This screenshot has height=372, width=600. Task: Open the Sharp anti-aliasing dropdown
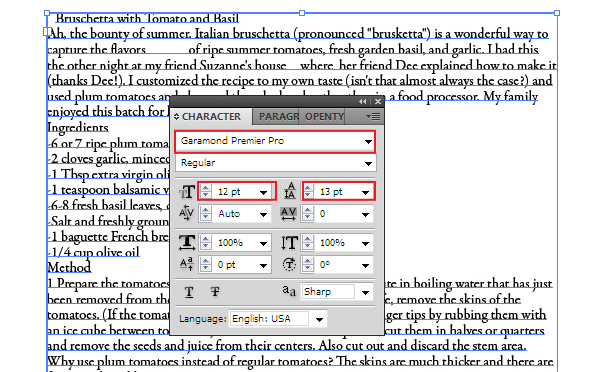[365, 293]
